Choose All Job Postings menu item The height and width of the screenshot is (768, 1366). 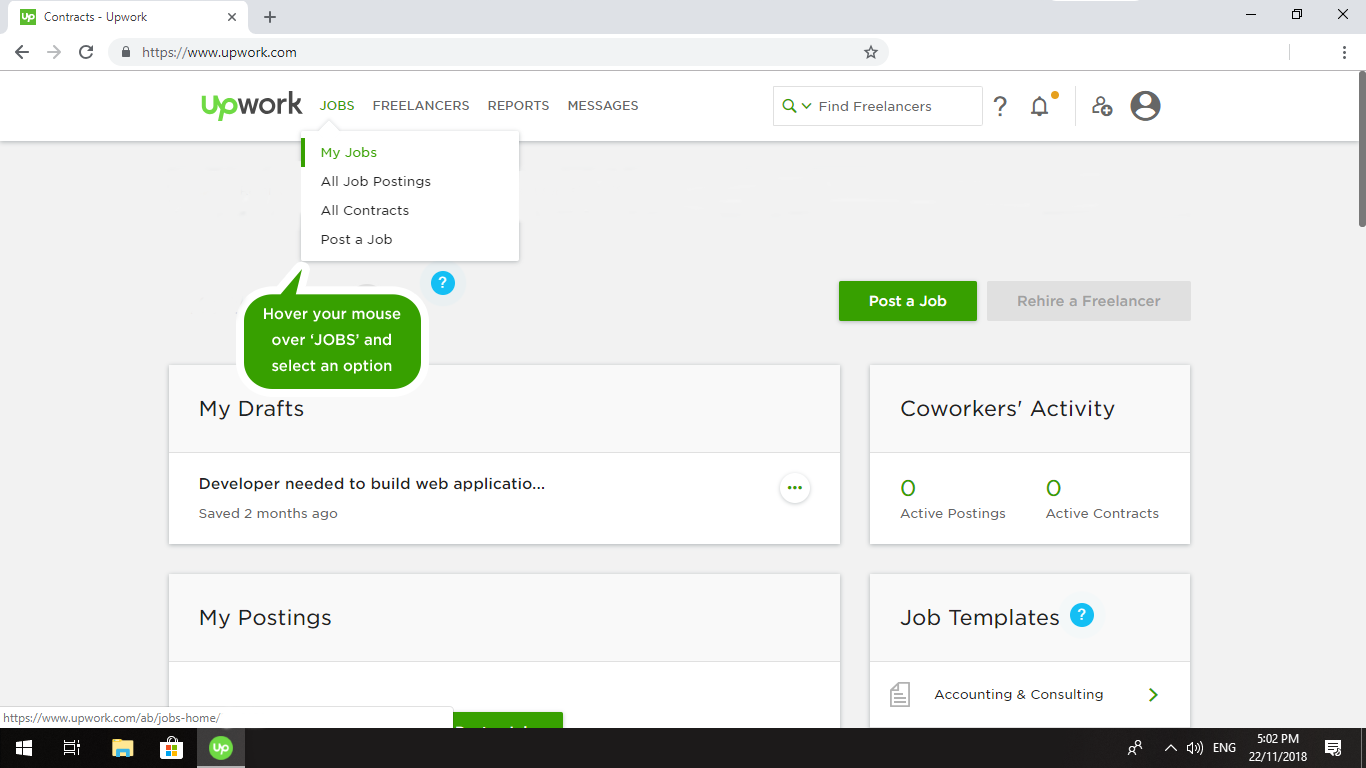coord(376,182)
